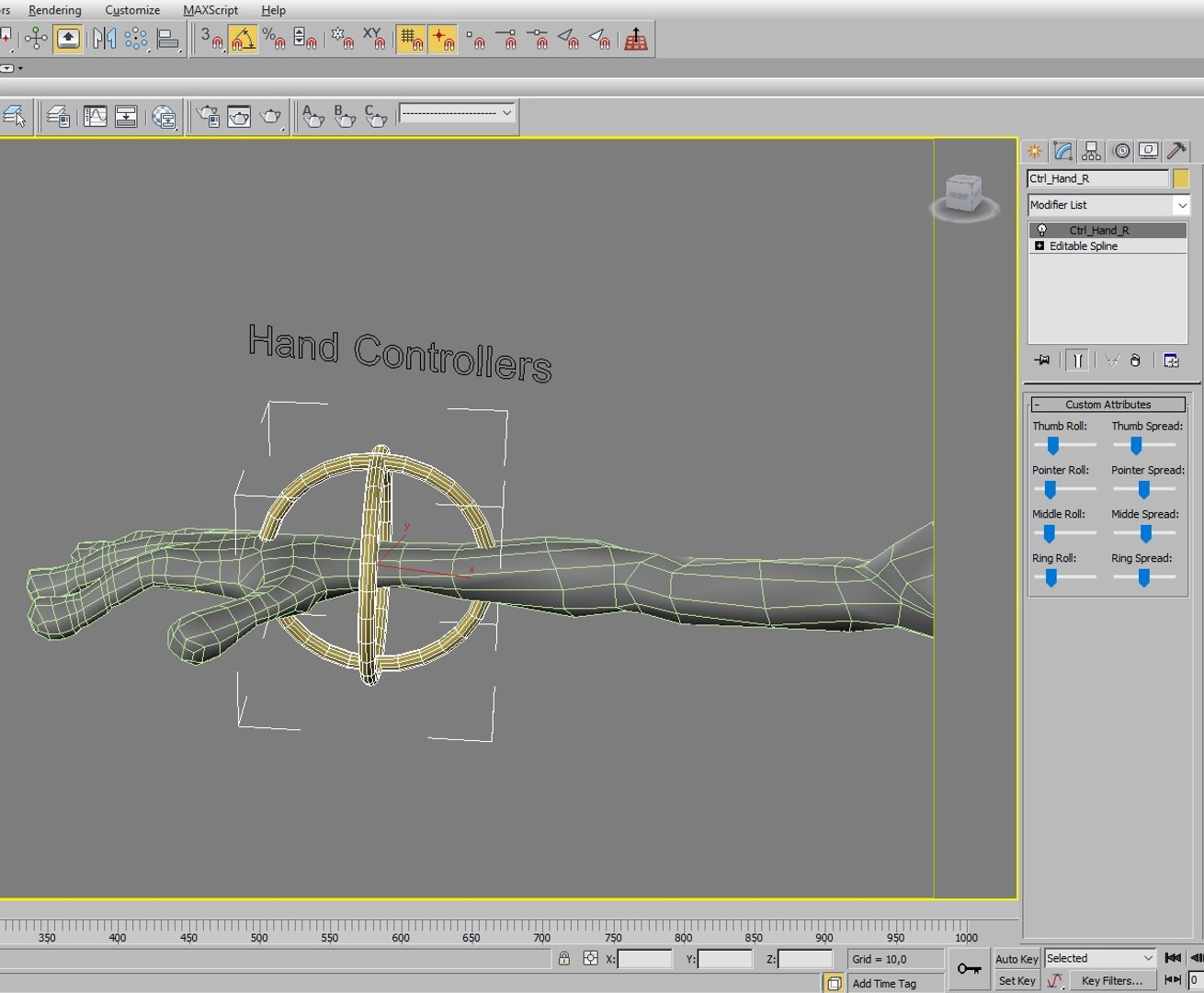Screen dimensions: 1204x993
Task: Switch to the Utilities hammer tab
Action: [x=1176, y=151]
